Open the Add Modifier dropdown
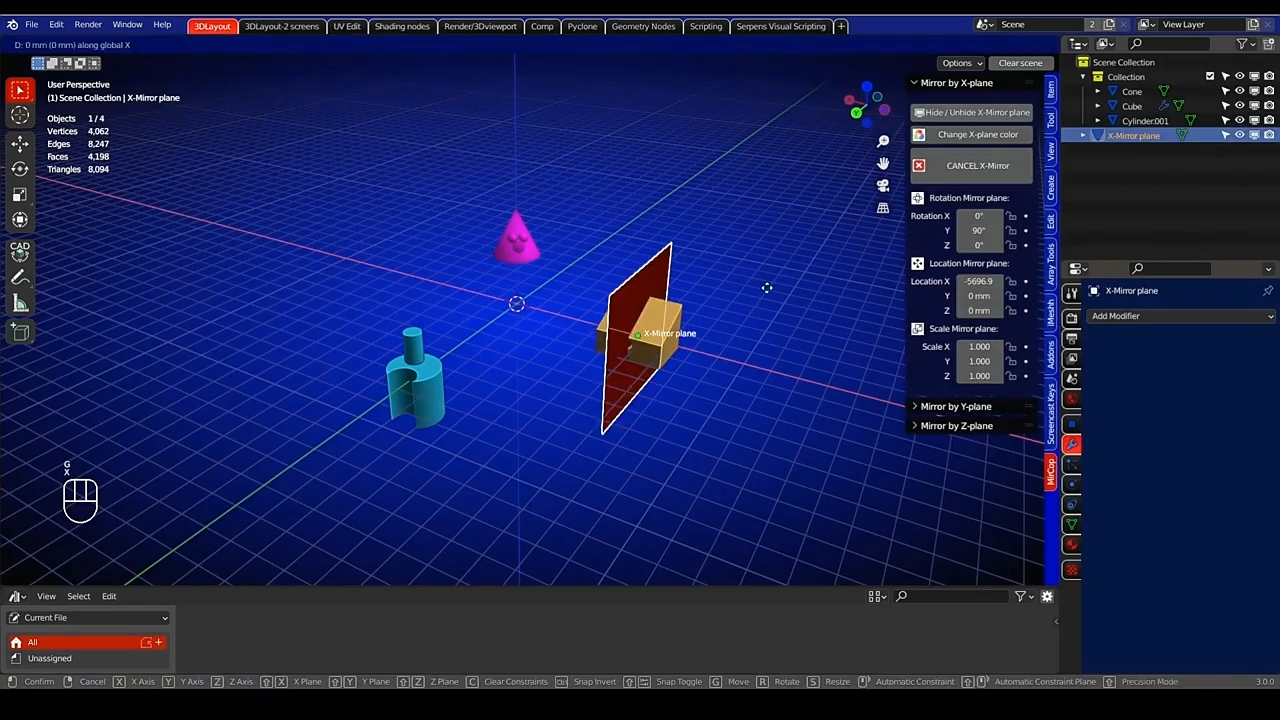The width and height of the screenshot is (1280, 720). pyautogui.click(x=1181, y=316)
